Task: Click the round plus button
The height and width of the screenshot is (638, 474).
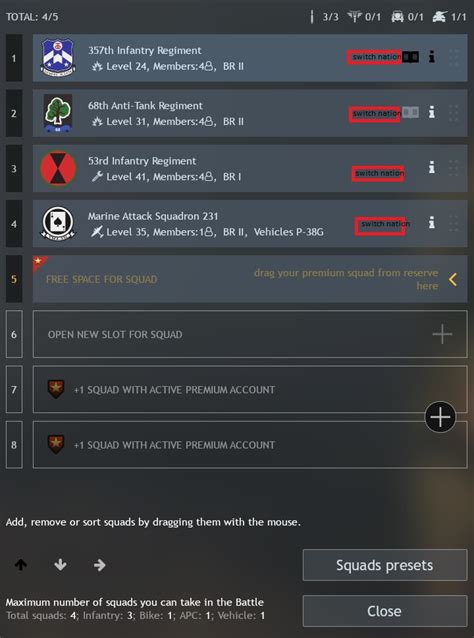Action: click(440, 417)
